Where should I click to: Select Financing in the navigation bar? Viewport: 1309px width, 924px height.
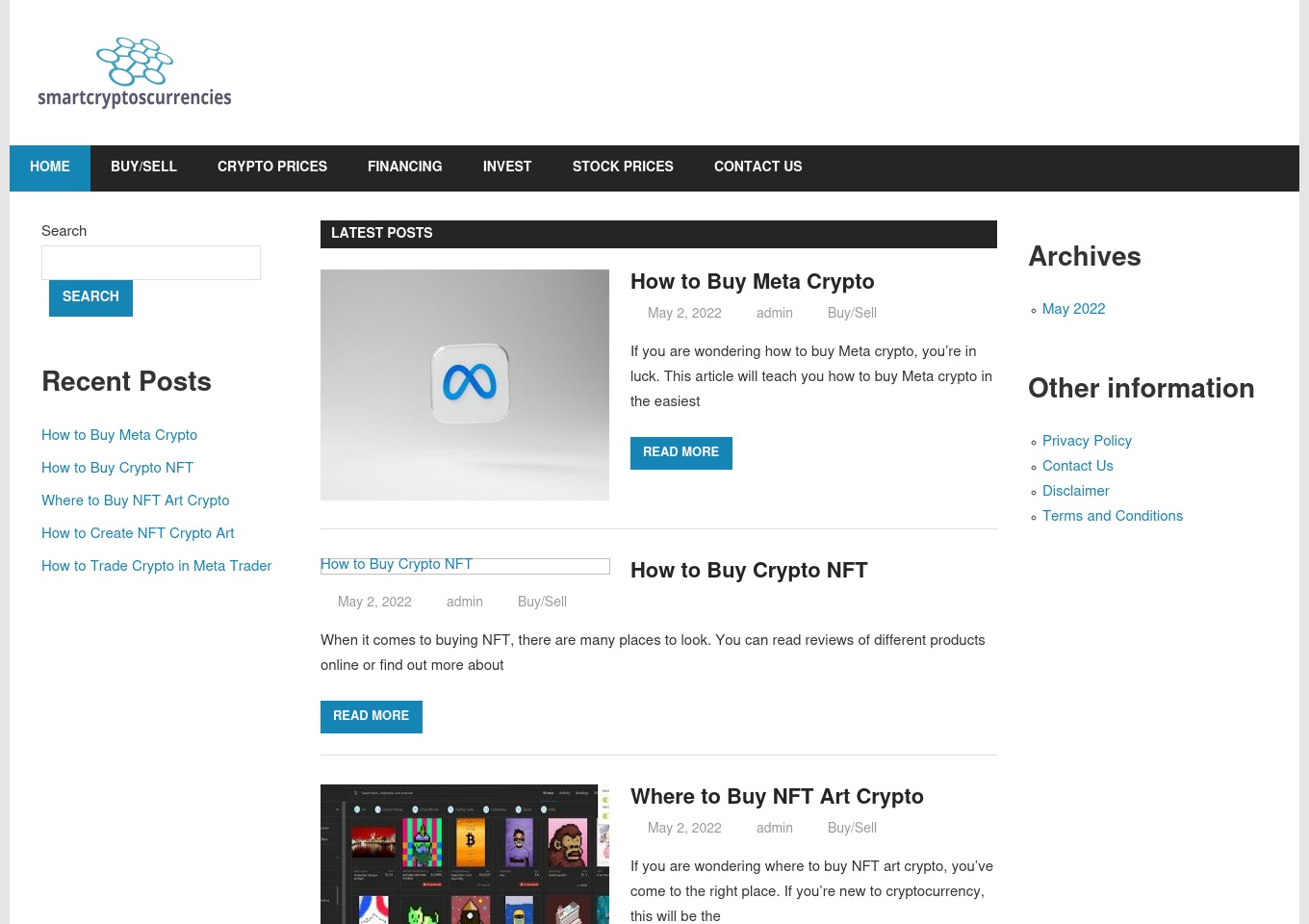point(405,167)
